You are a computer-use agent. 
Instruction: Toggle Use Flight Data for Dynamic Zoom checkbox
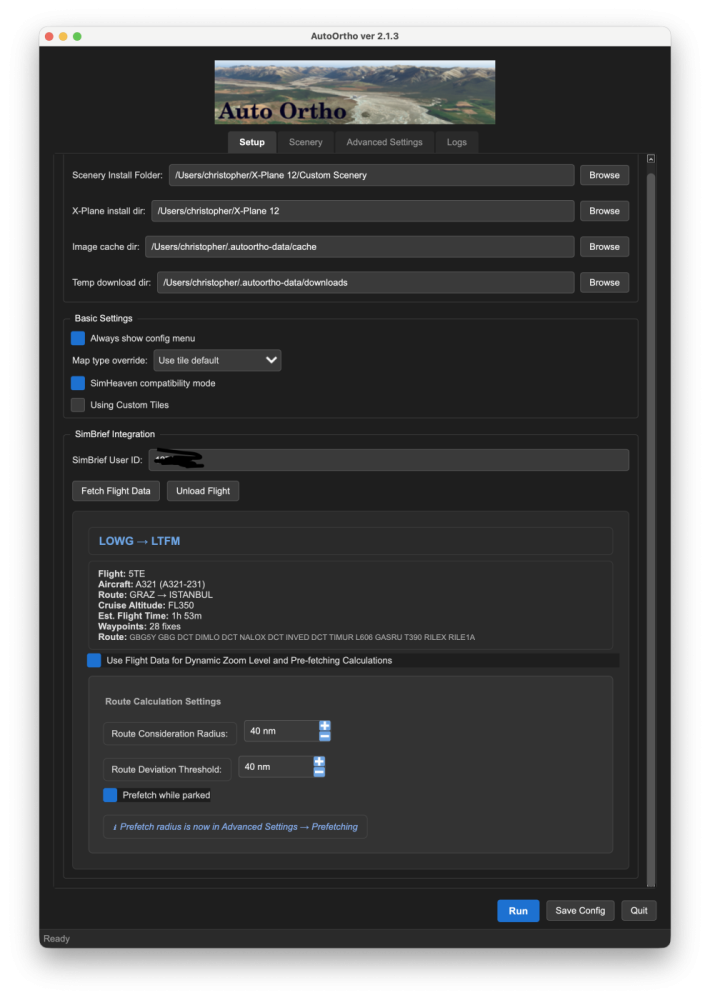(x=94, y=660)
